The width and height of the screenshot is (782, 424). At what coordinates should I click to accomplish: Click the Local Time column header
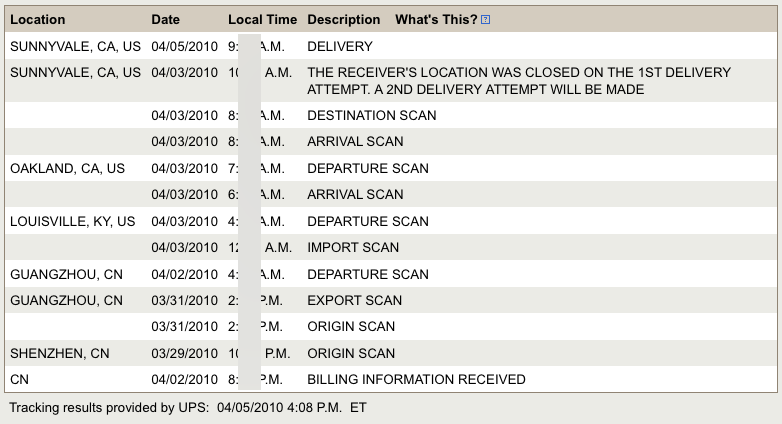262,19
